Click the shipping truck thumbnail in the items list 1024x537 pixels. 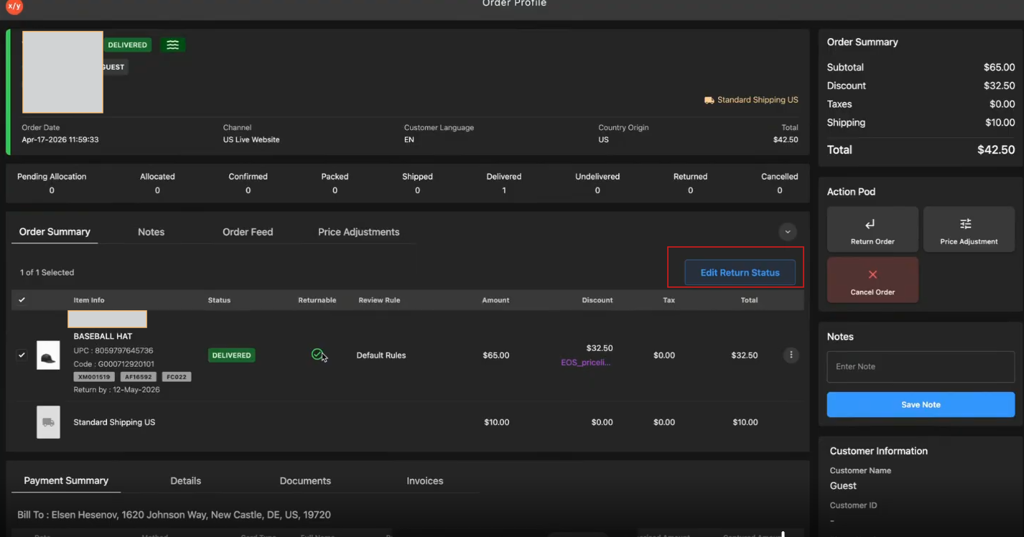click(x=48, y=422)
